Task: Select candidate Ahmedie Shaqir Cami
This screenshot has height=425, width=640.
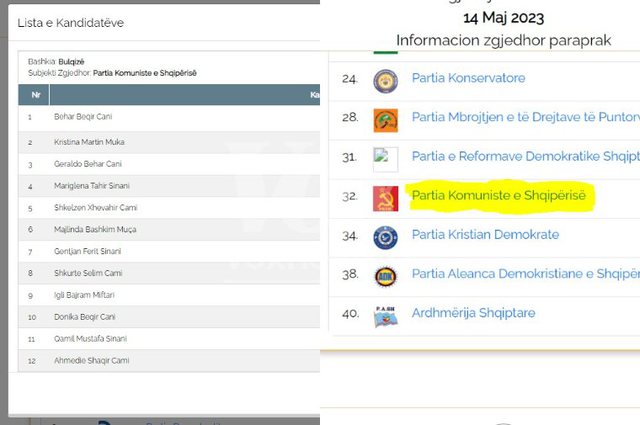Action: [x=91, y=361]
